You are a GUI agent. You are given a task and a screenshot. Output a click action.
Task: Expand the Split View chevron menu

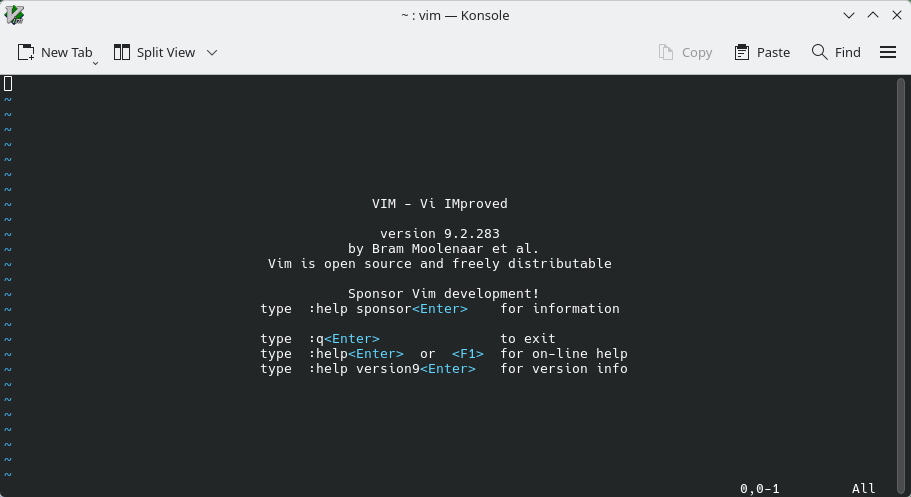pos(212,52)
